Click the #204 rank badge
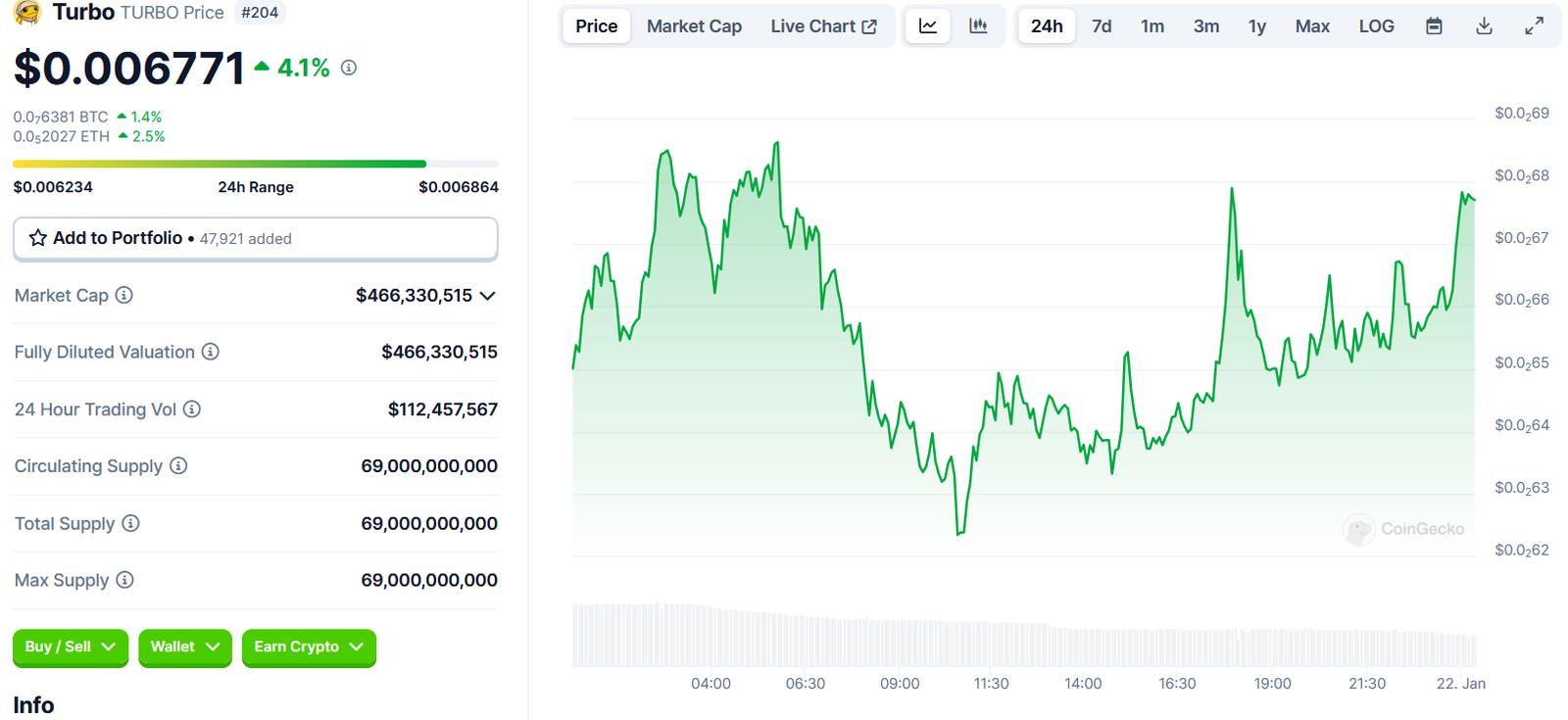This screenshot has width=1568, height=720. pos(260,13)
